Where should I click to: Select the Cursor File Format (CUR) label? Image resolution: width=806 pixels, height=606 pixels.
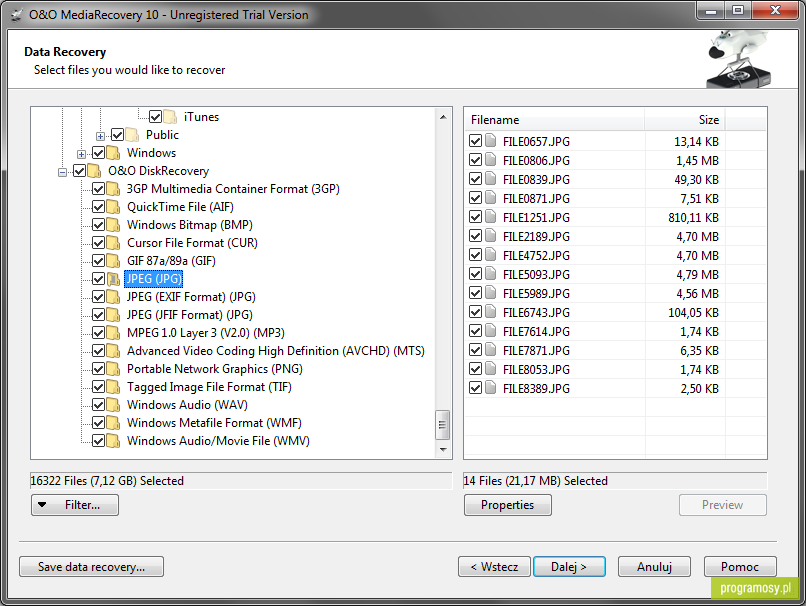[x=192, y=243]
